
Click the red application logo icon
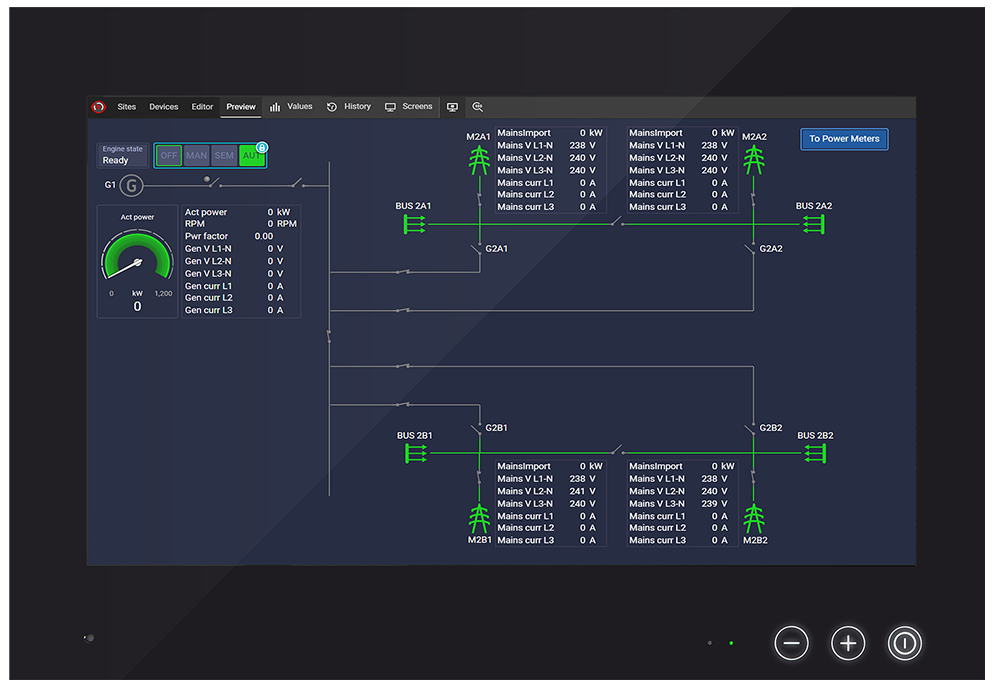(x=98, y=107)
